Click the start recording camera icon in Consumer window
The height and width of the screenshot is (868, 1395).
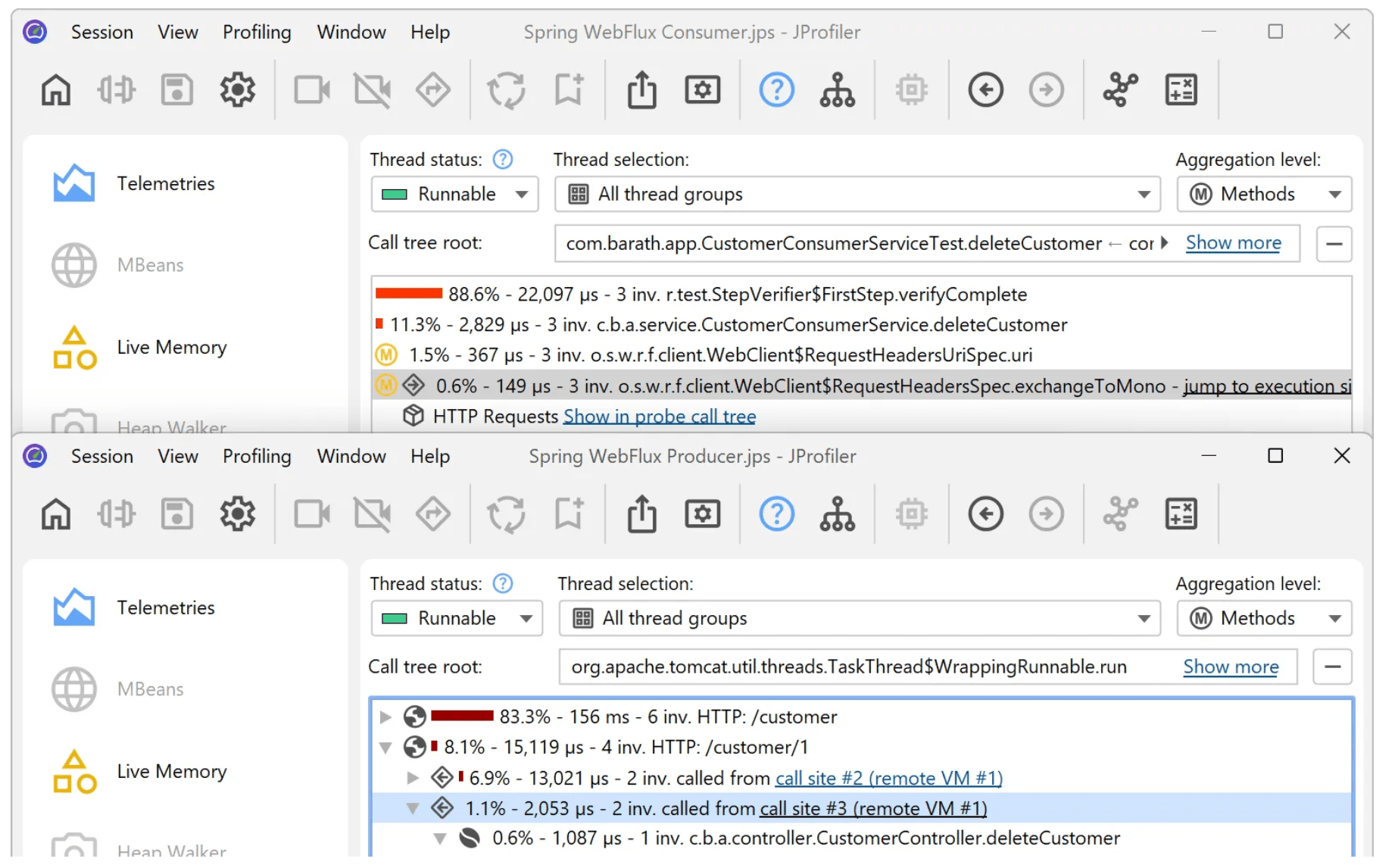312,90
